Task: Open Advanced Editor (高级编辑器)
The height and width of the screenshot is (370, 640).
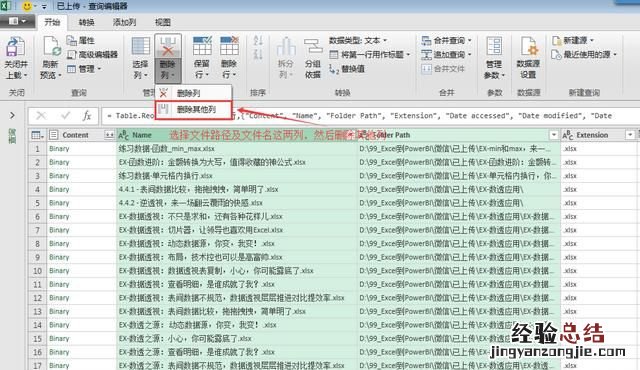Action: [92, 54]
